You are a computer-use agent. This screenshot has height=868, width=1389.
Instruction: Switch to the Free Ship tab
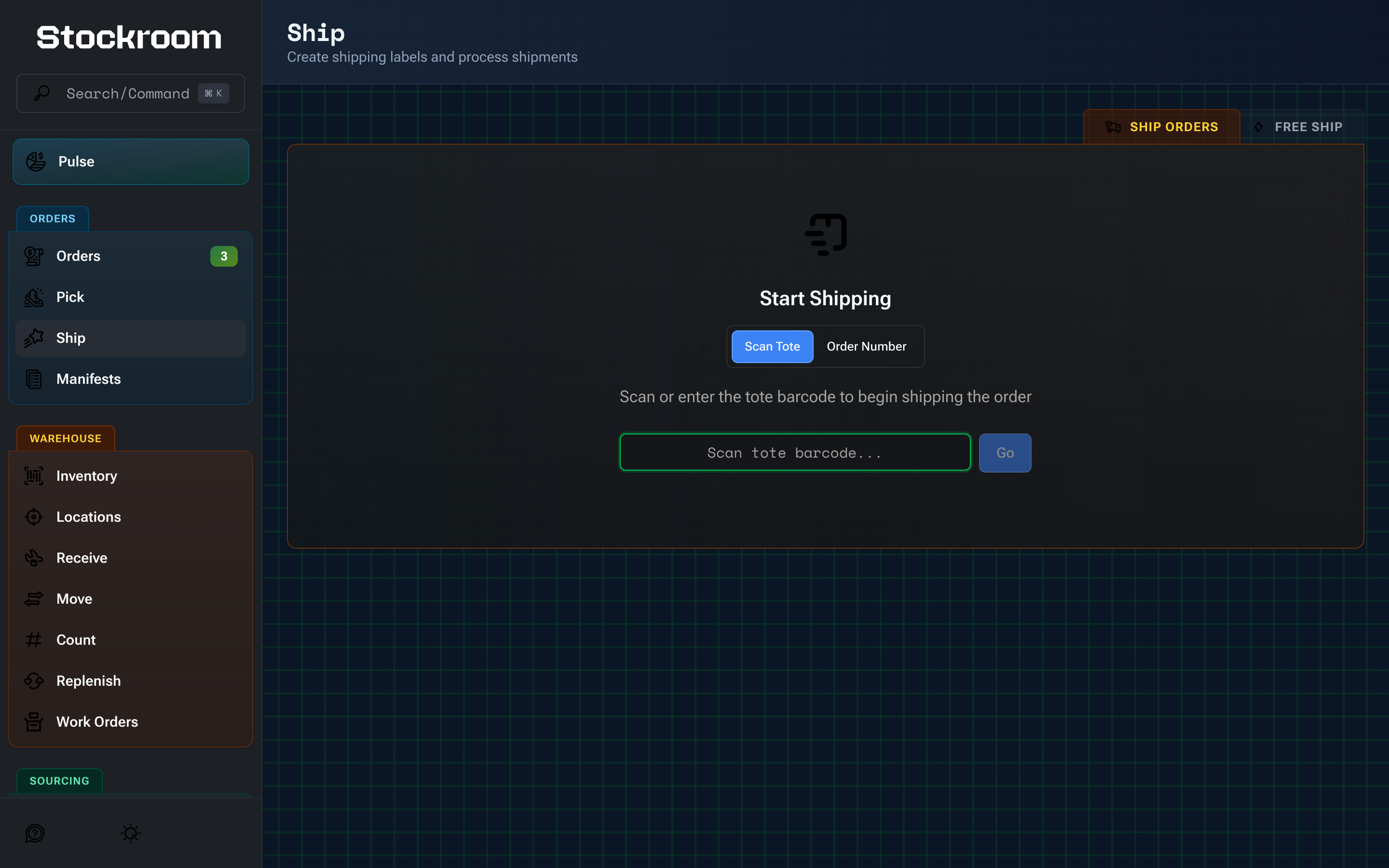[x=1301, y=127]
